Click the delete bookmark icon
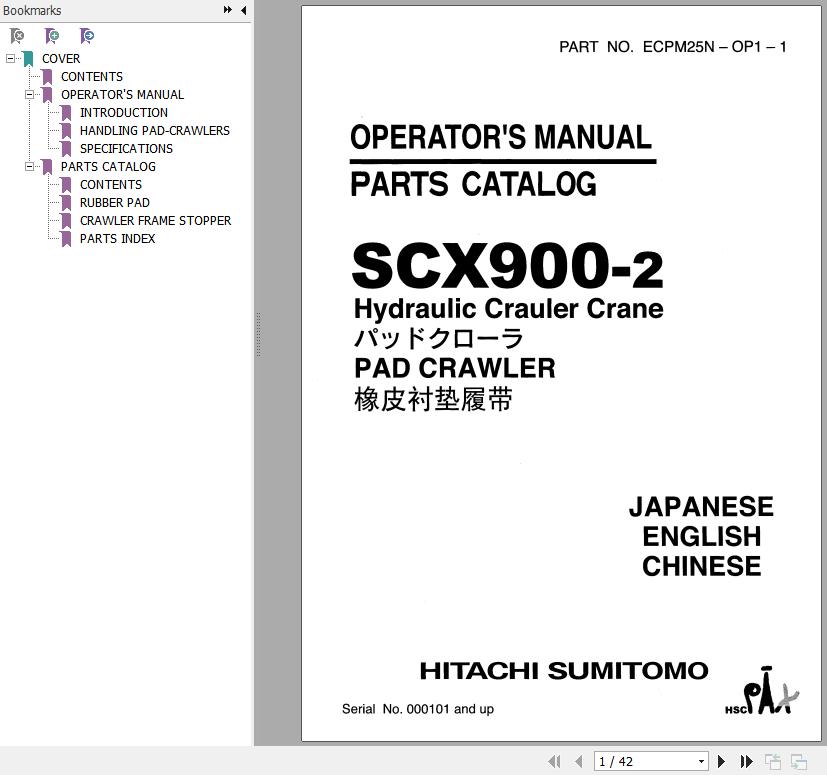 pos(17,36)
